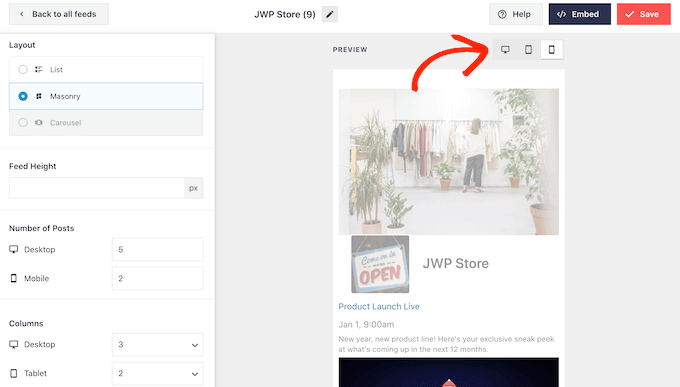Screen dimensions: 680x387
Task: Click the Feed Height label
Action: 33,166
